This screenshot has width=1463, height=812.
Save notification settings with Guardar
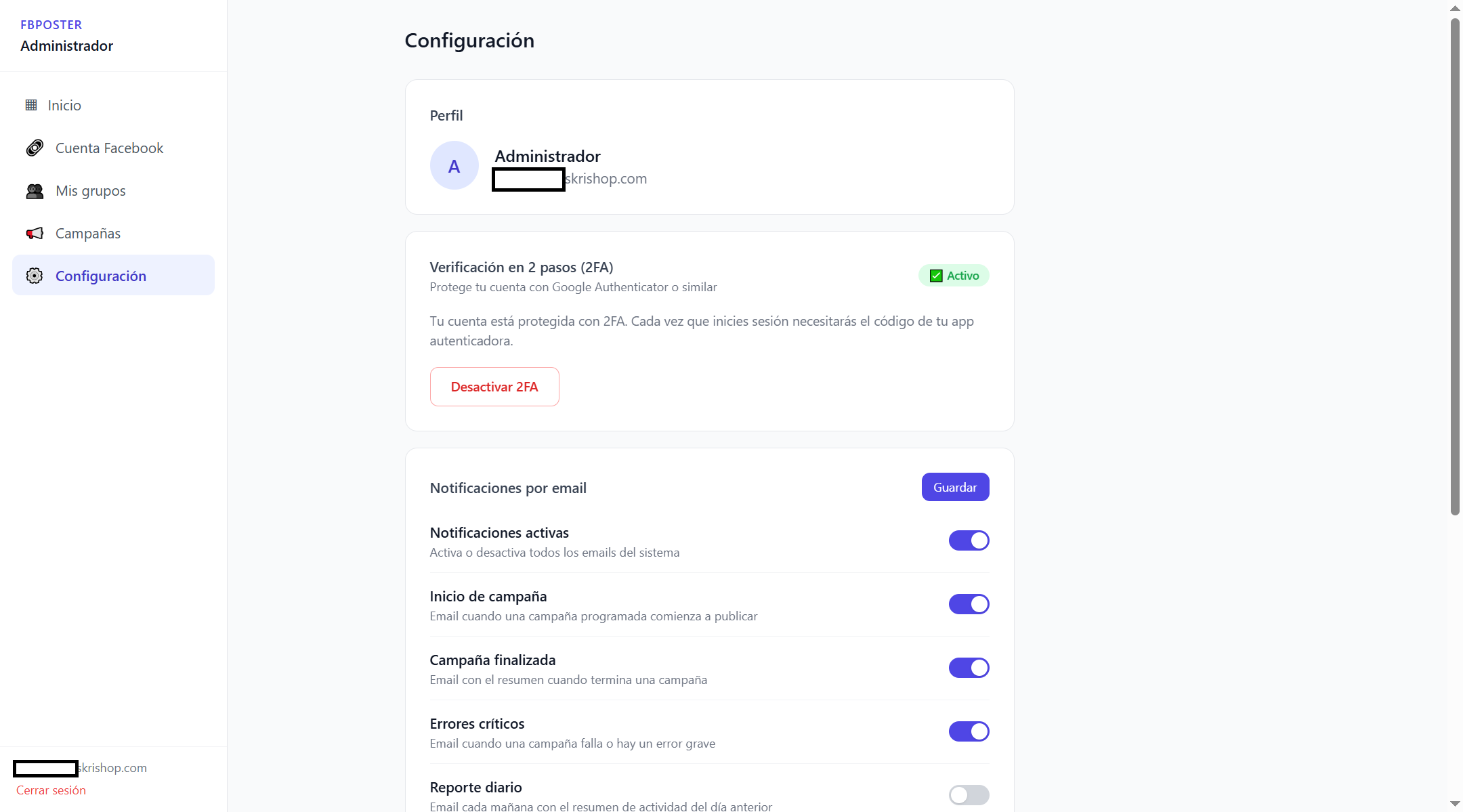[955, 487]
